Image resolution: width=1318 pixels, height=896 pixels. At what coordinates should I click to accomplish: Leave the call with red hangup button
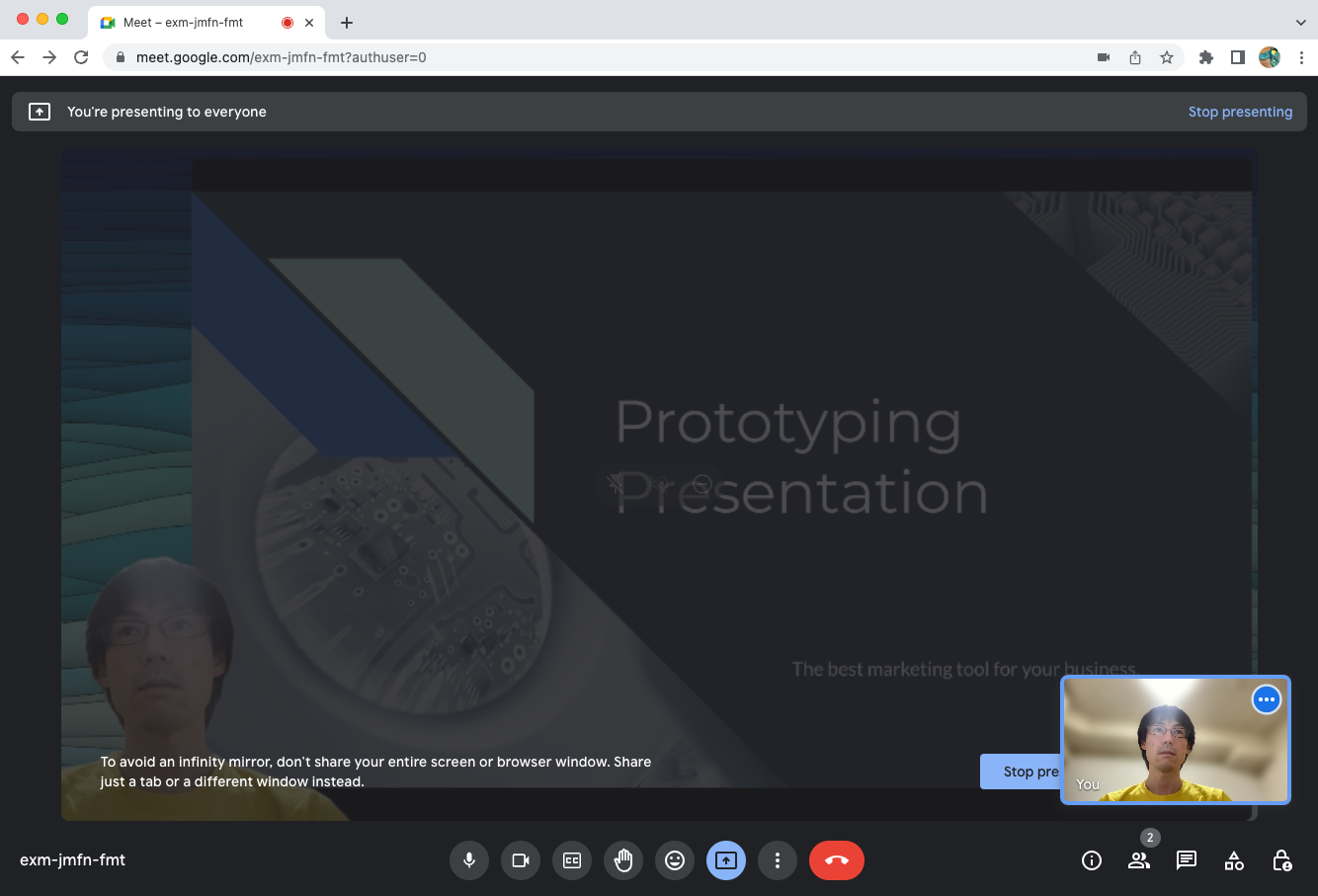pyautogui.click(x=837, y=860)
